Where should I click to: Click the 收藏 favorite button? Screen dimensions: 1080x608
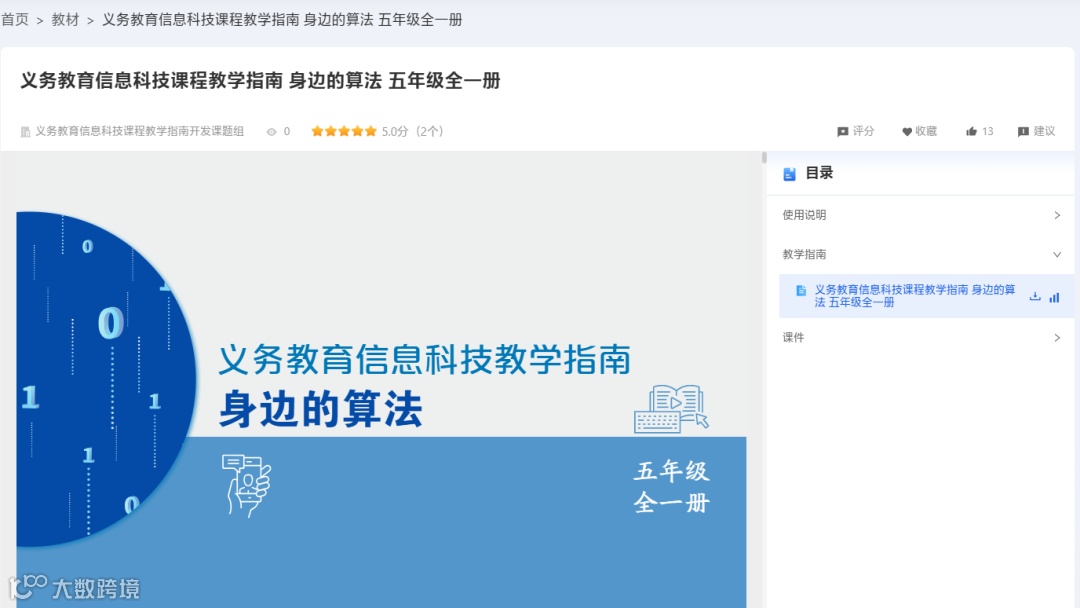(920, 131)
